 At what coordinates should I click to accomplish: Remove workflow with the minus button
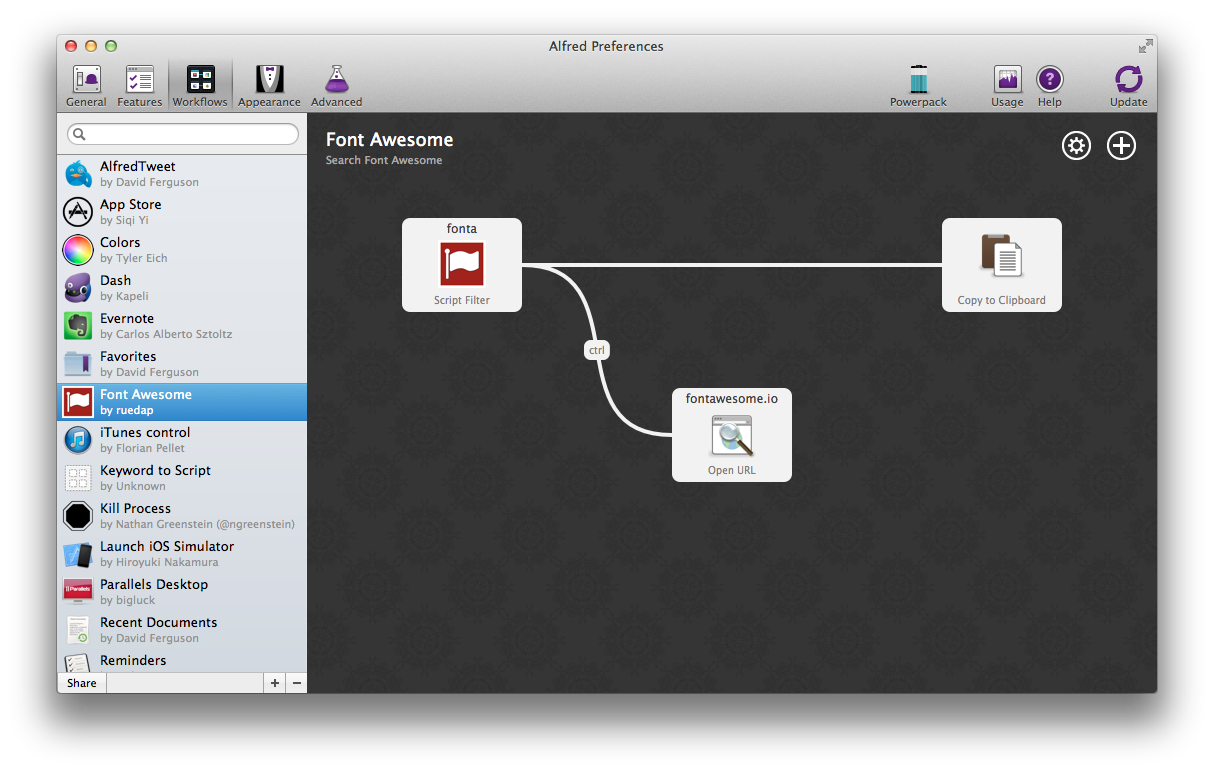pyautogui.click(x=296, y=683)
